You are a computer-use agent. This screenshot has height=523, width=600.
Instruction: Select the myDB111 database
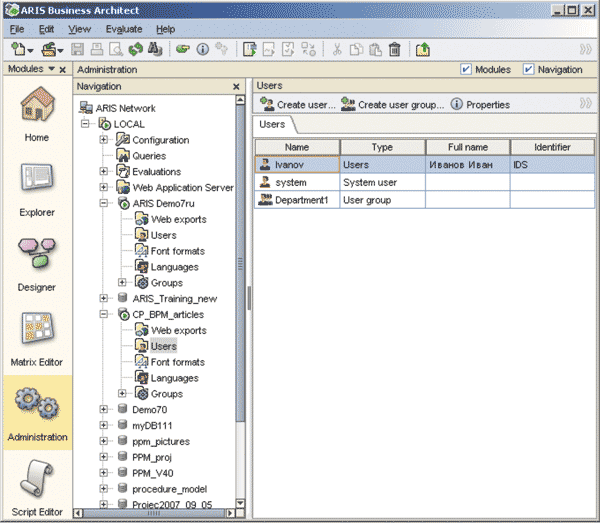pyautogui.click(x=152, y=425)
